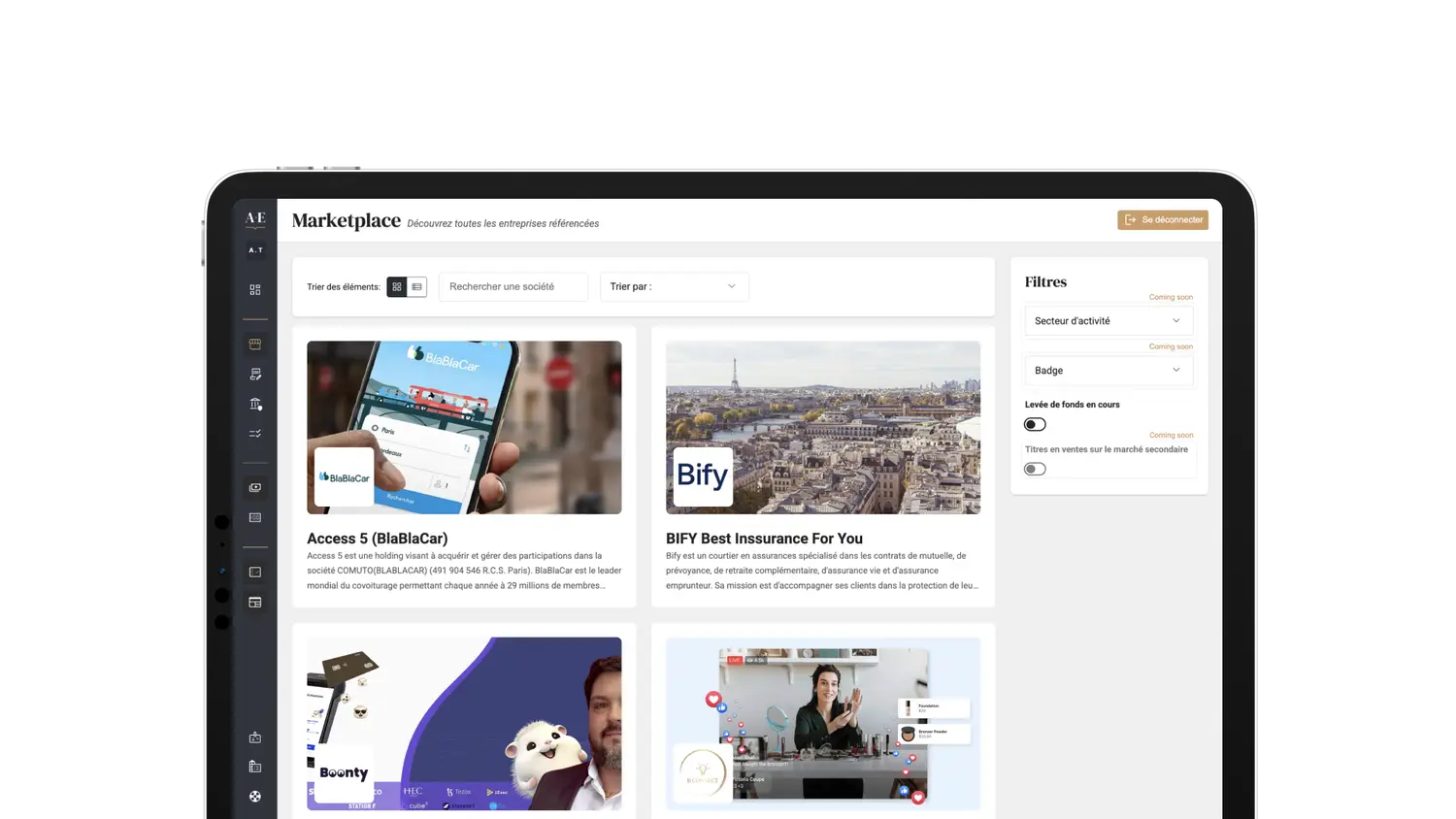Click the marketplace storefront sidebar icon
The height and width of the screenshot is (819, 1456).
point(255,344)
